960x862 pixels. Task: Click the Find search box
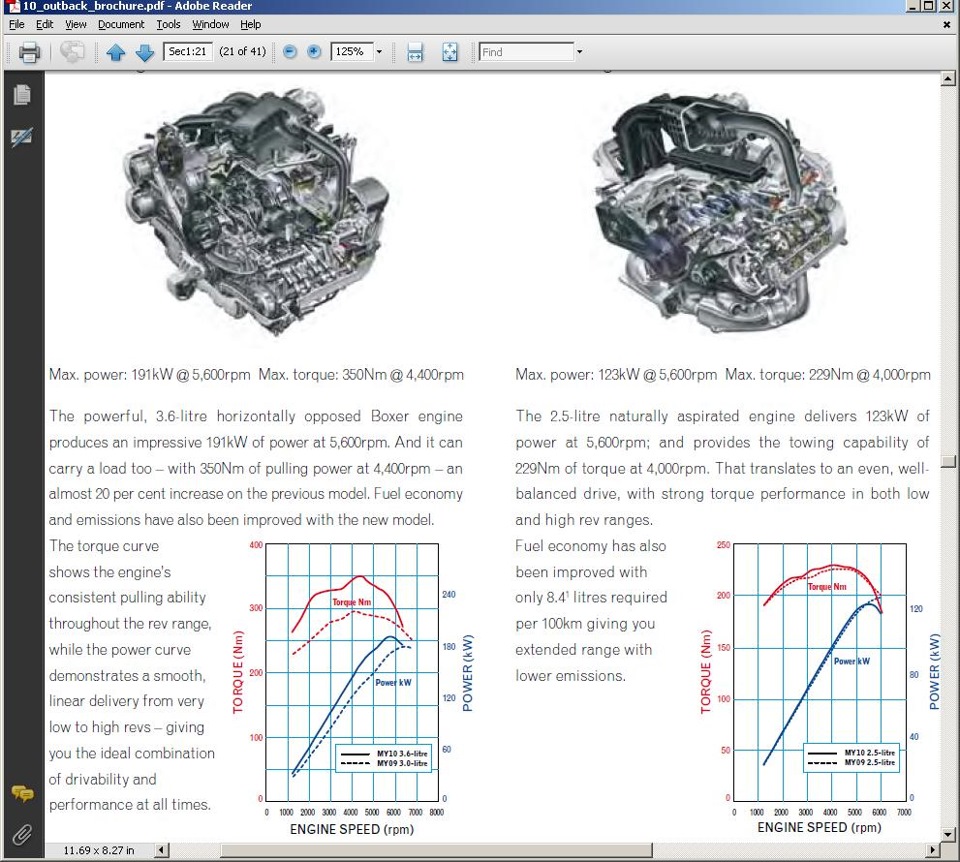[x=527, y=52]
